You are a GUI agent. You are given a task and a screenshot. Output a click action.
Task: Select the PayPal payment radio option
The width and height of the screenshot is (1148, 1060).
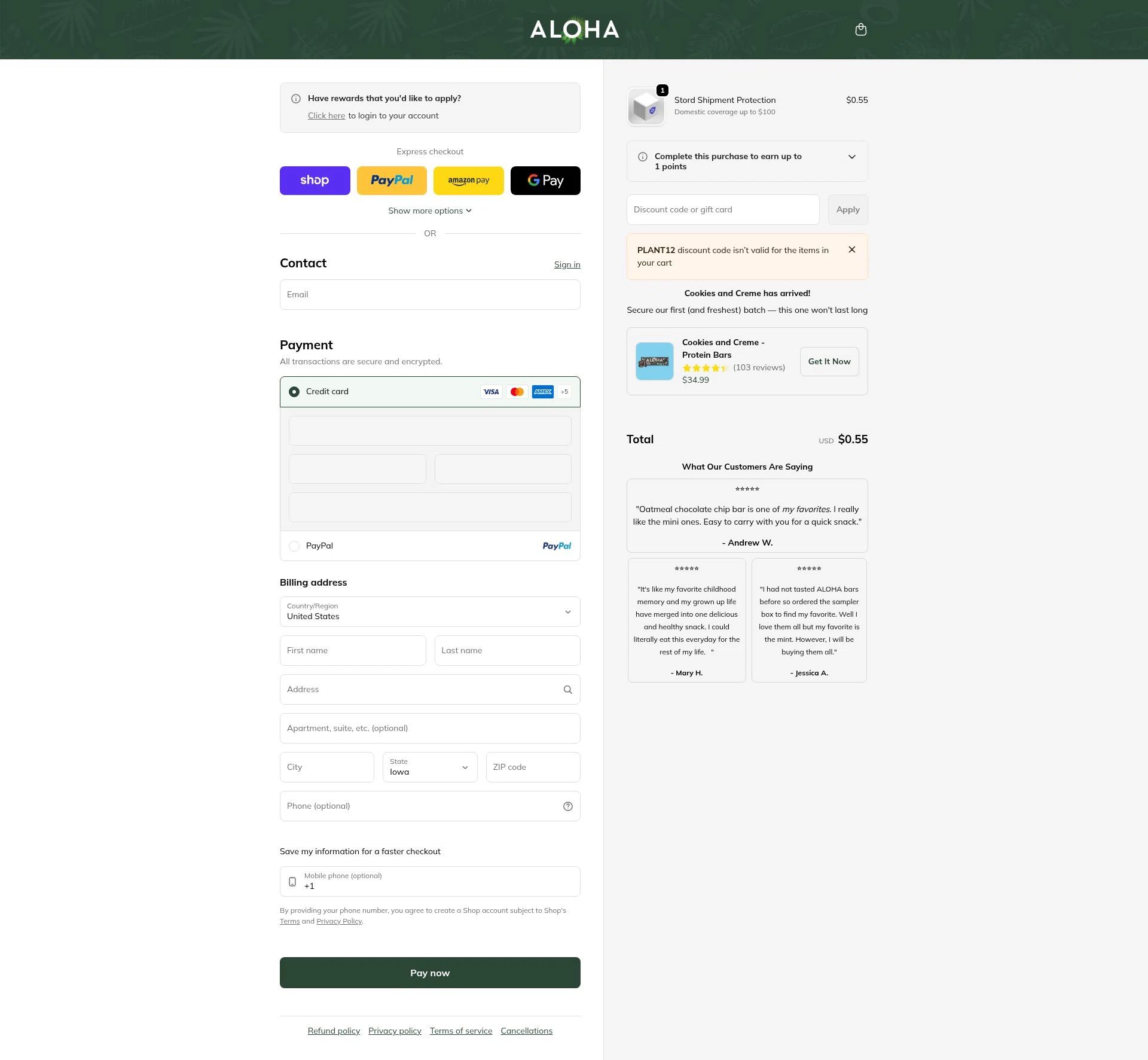pos(294,546)
